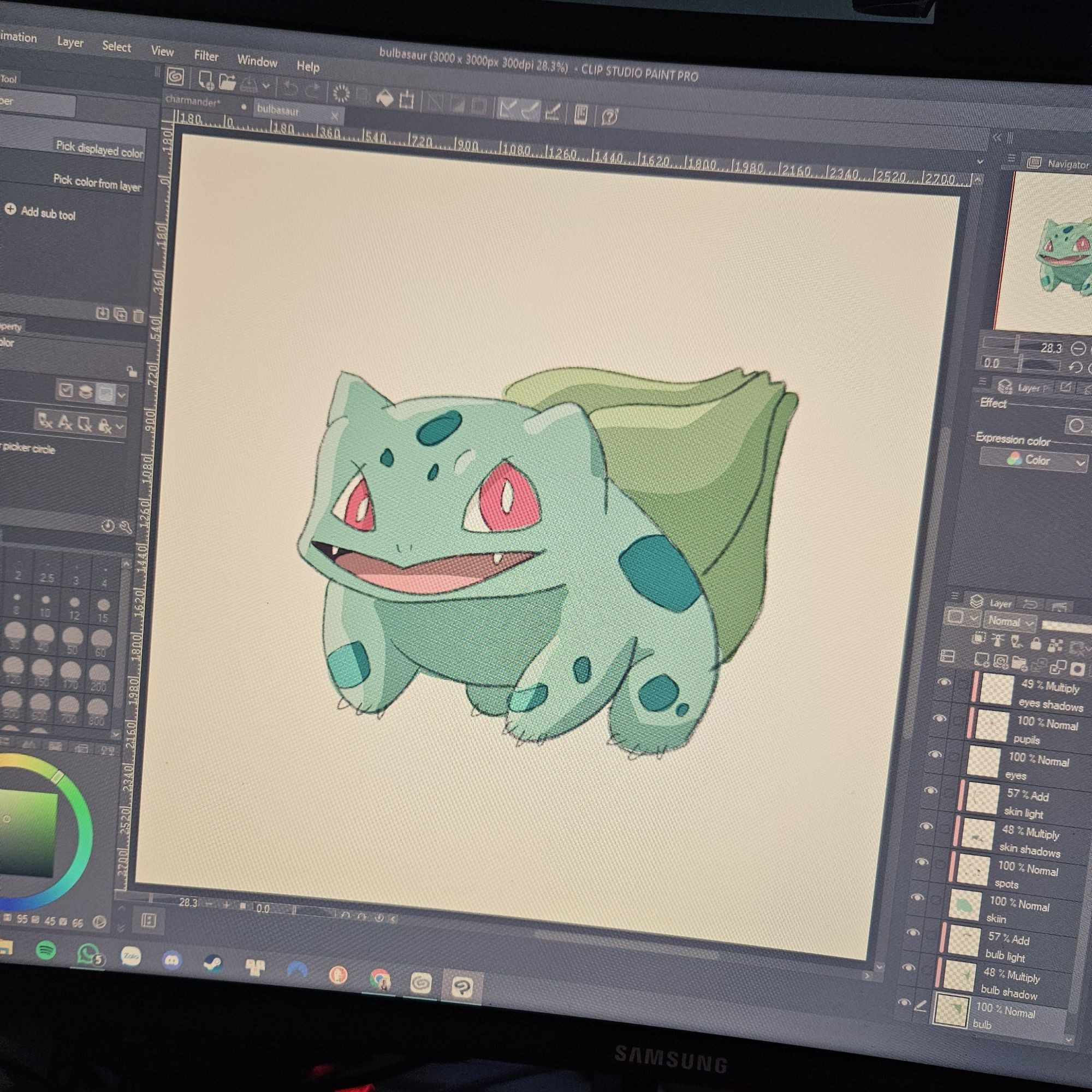Click the Fill paint bucket icon

(384, 98)
